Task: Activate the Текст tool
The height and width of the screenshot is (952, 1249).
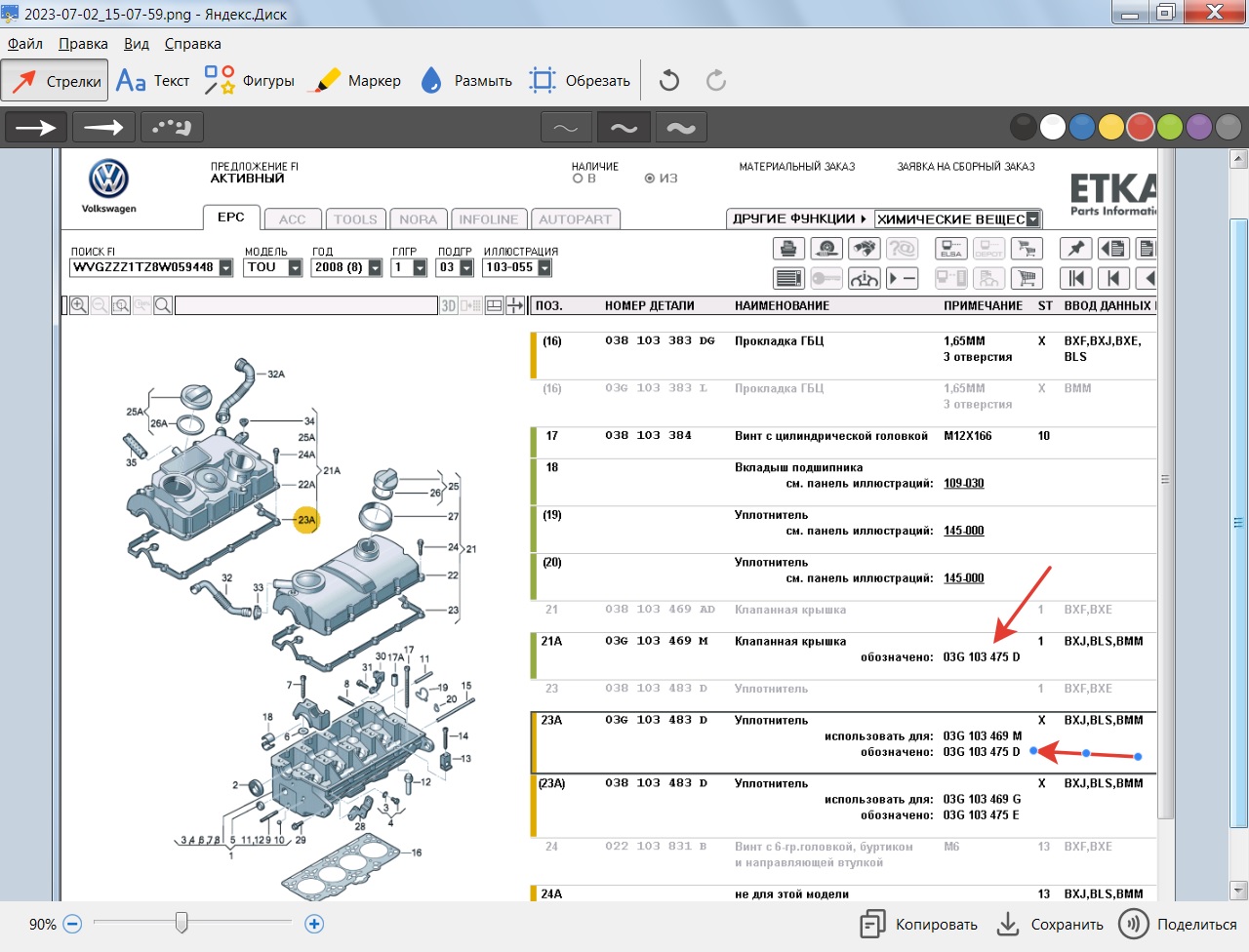Action: point(152,81)
